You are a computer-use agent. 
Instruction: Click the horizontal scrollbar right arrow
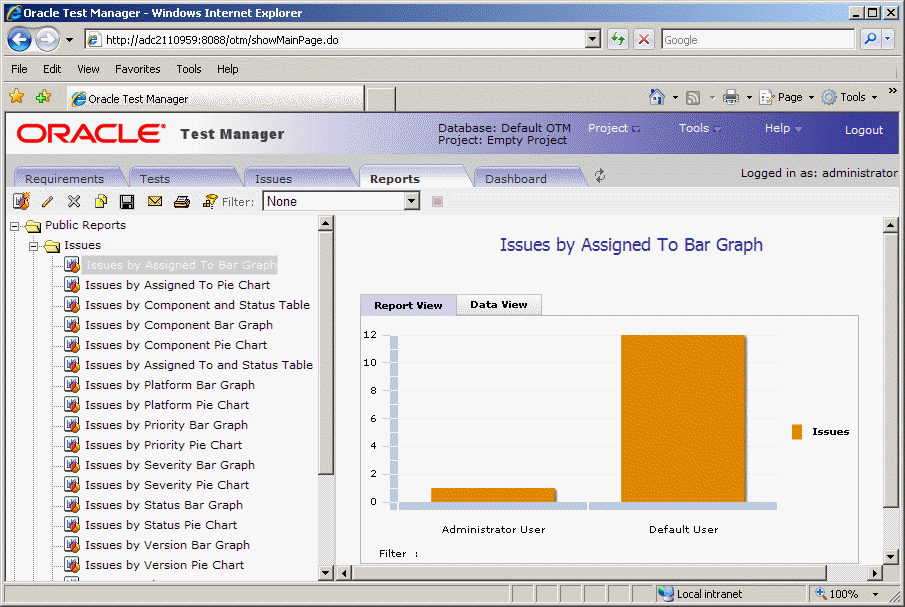[x=875, y=573]
